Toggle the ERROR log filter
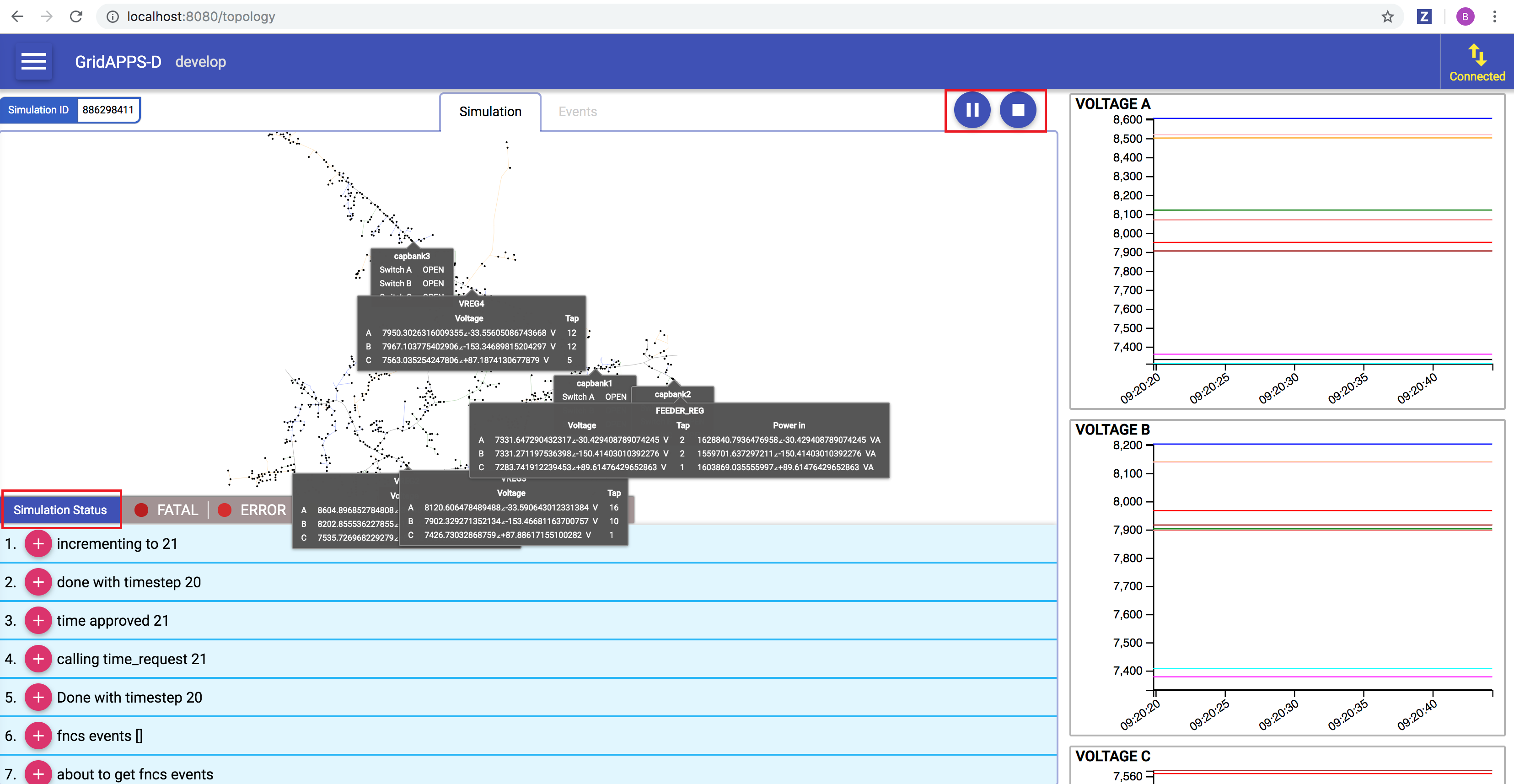The height and width of the screenshot is (784, 1514). [252, 510]
